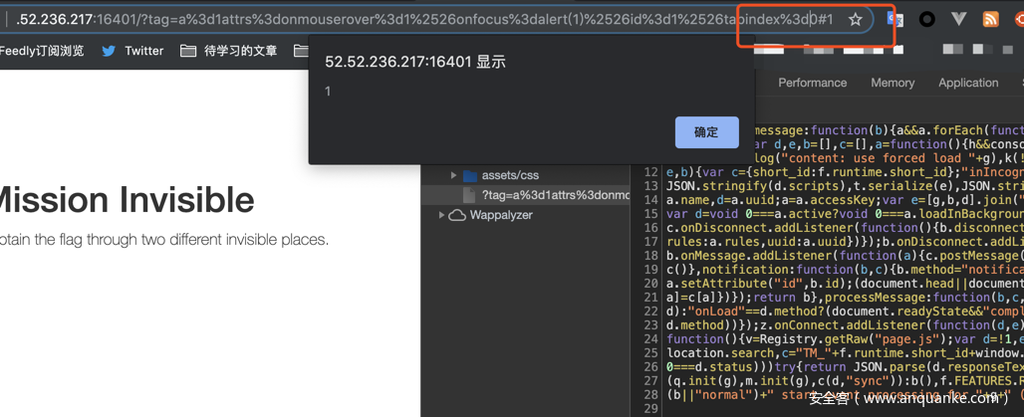Click the bookmark star in address bar
Image resolution: width=1024 pixels, height=417 pixels.
point(855,19)
